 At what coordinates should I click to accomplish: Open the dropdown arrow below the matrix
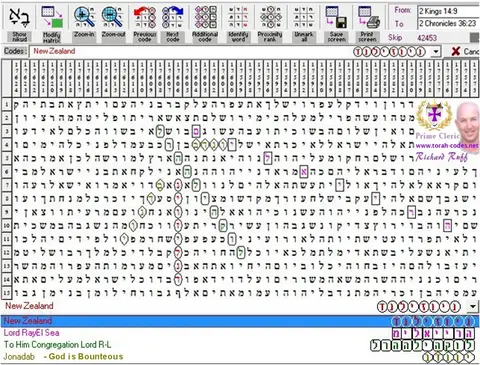point(473,306)
